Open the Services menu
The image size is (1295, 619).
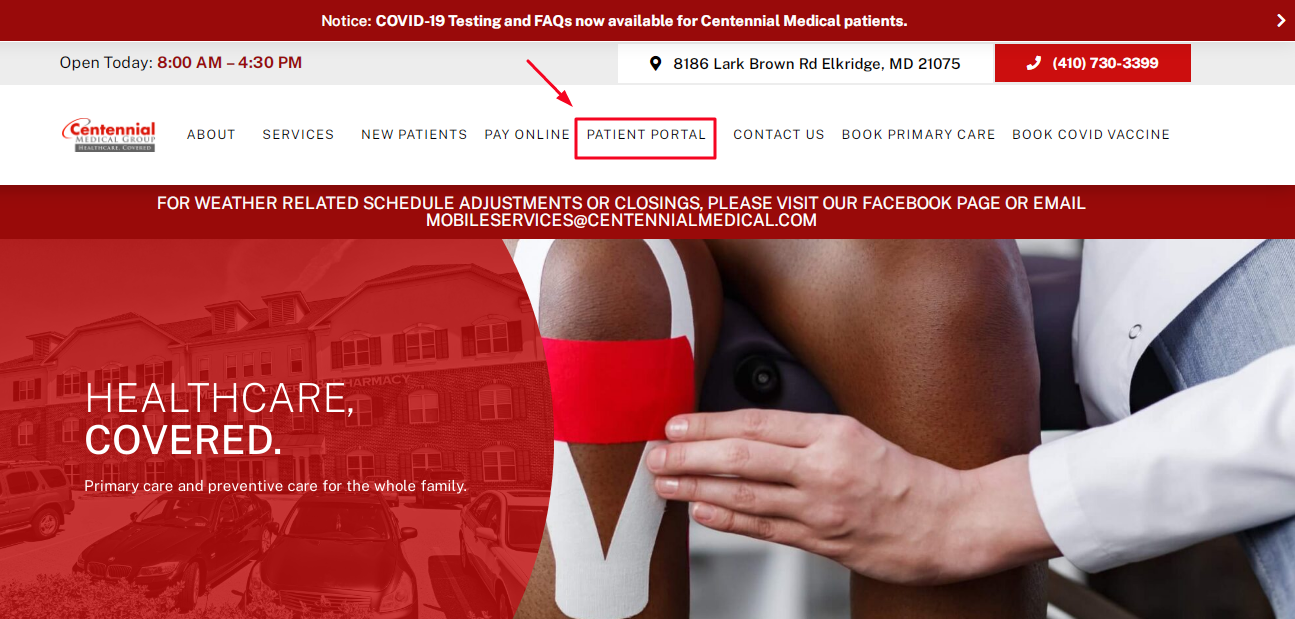298,134
